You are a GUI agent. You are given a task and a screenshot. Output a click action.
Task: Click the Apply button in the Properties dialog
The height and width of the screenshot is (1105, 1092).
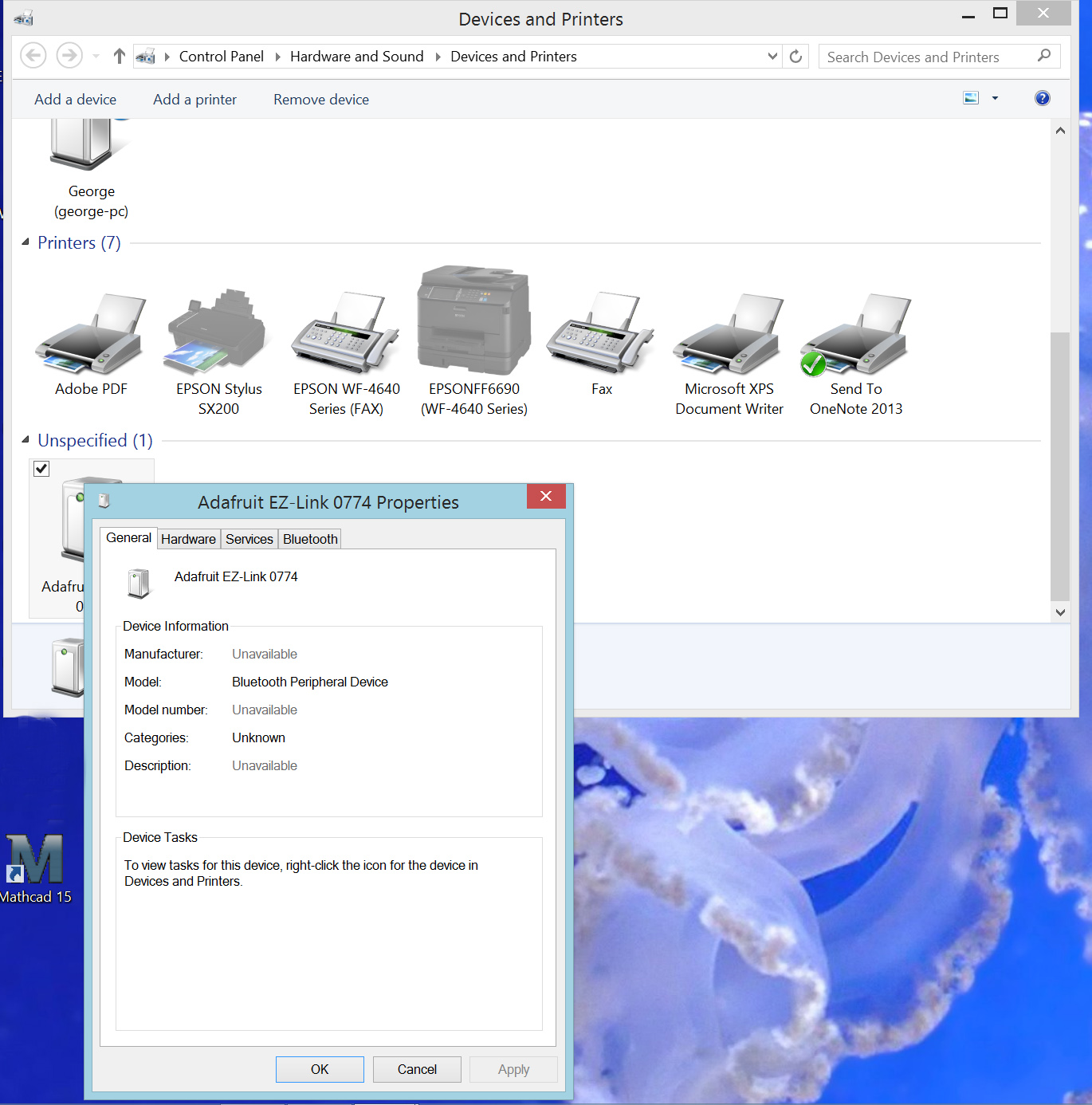[x=513, y=1069]
